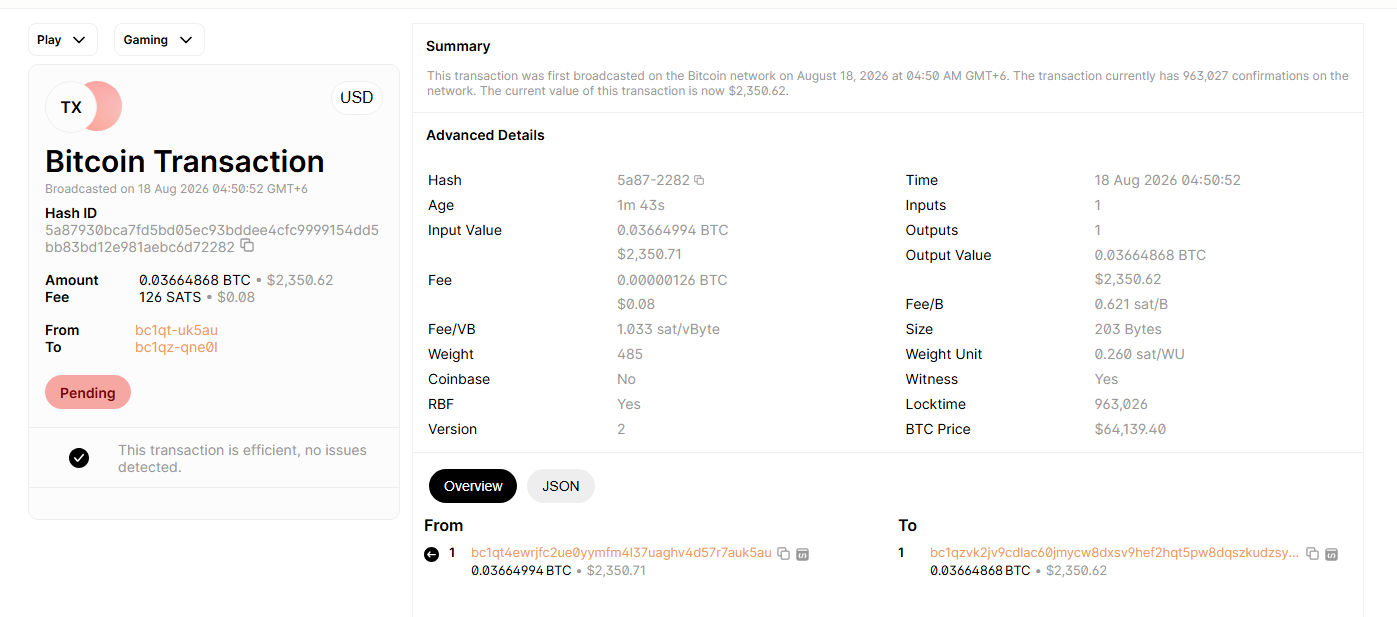The image size is (1397, 617).
Task: Open the full From address bc1qt4ewrjfc2ue0…
Action: (621, 553)
